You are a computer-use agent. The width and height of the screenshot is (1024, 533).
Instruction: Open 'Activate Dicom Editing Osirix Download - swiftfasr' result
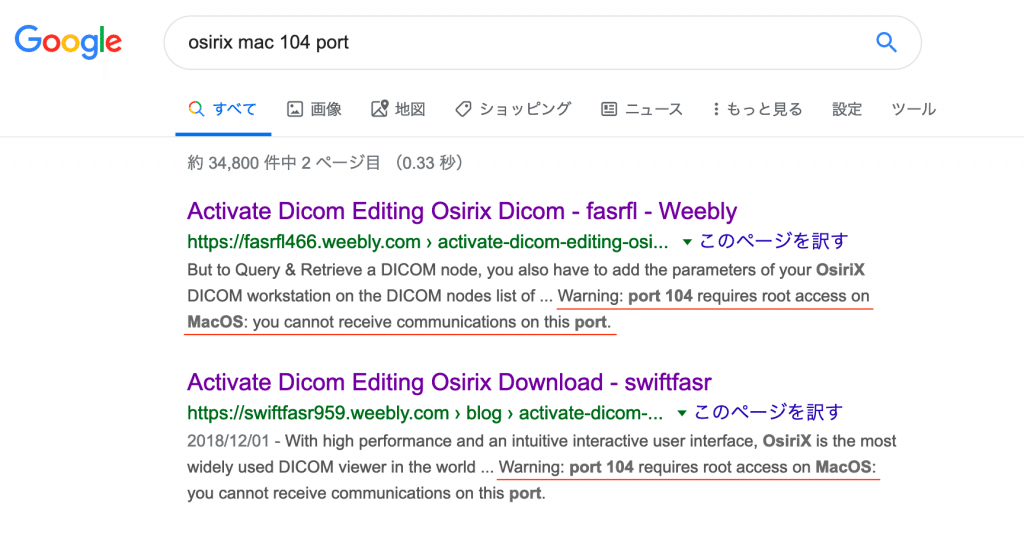click(x=449, y=383)
